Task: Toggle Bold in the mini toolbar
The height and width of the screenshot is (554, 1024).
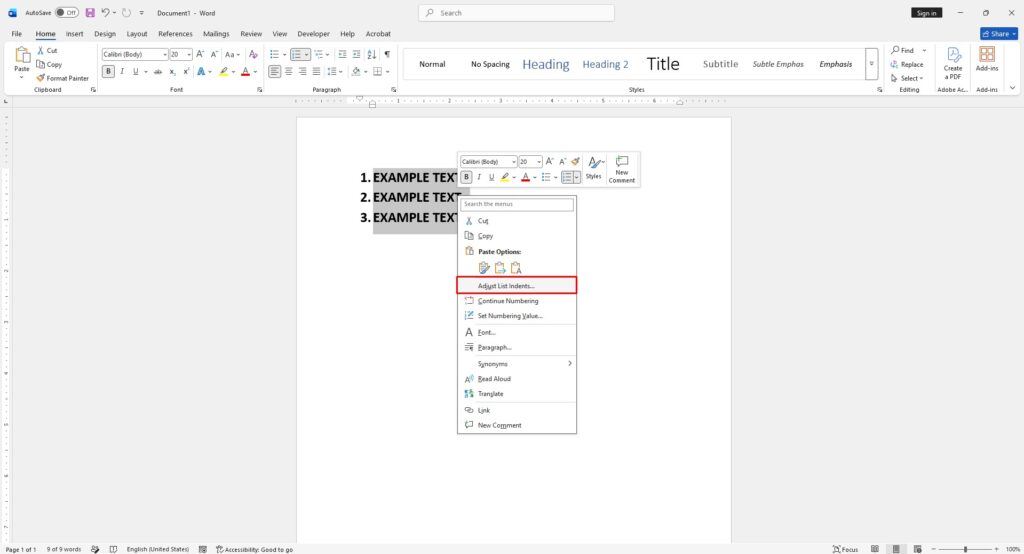Action: 466,177
